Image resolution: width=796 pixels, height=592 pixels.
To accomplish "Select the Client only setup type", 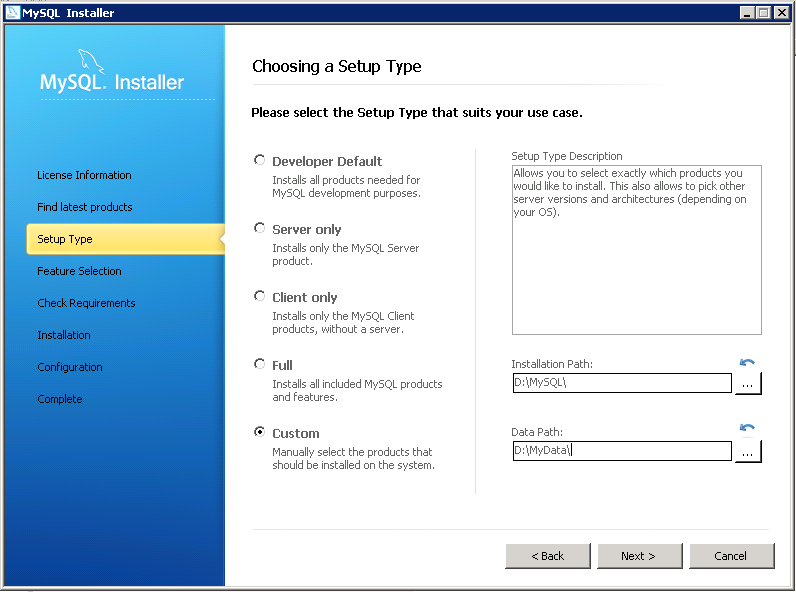I will pyautogui.click(x=259, y=297).
